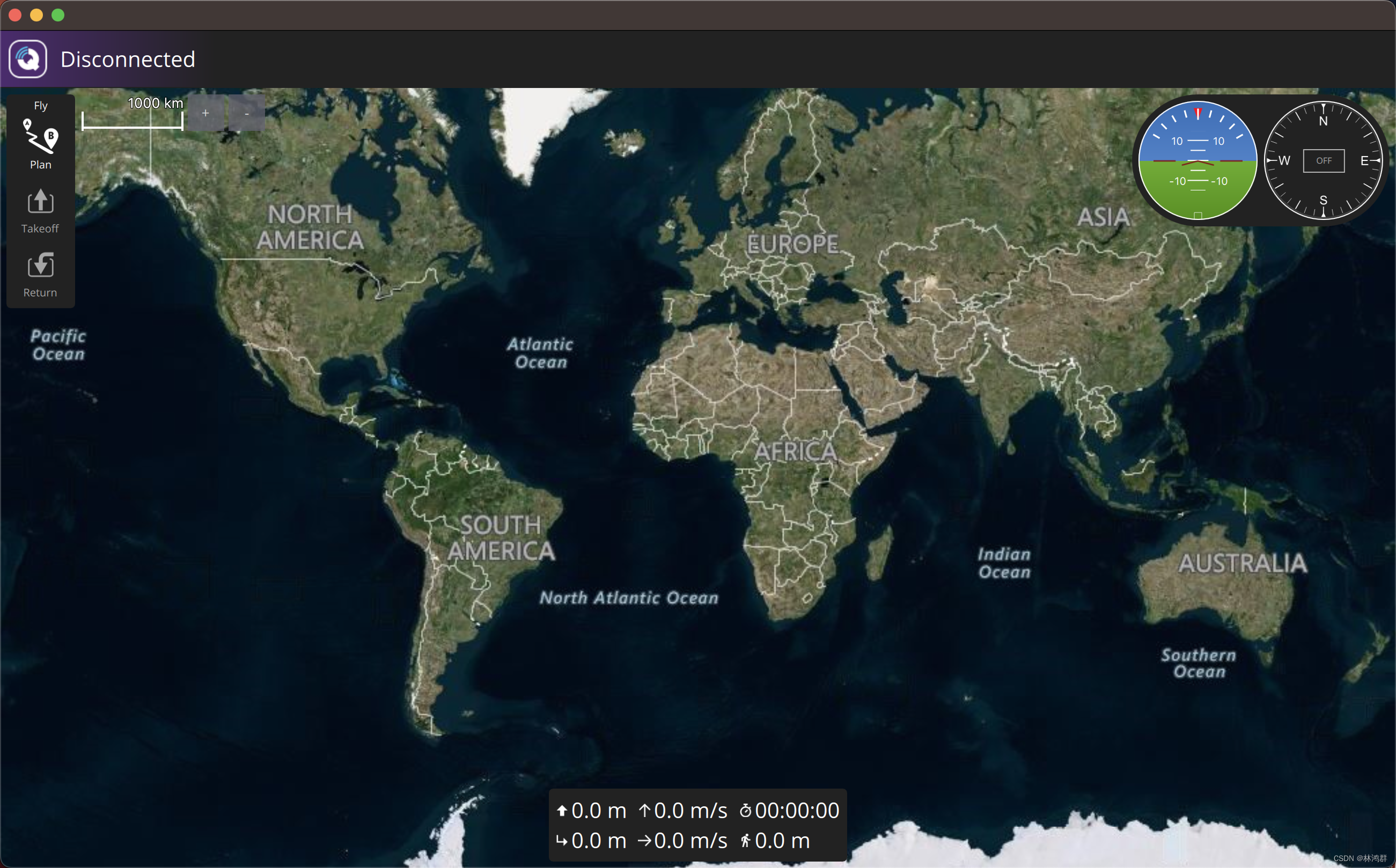Click the flight timer stopwatch icon
The image size is (1396, 868).
pyautogui.click(x=745, y=811)
